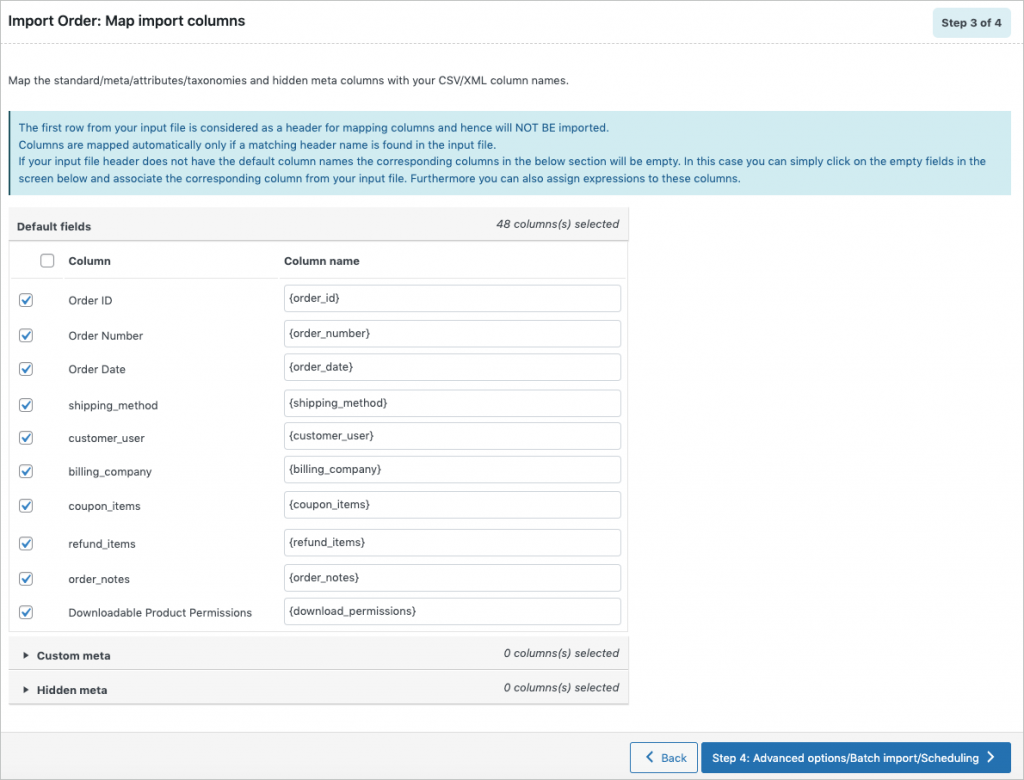The height and width of the screenshot is (780, 1024).
Task: Uncheck the Order ID checkbox
Action: 26,300
